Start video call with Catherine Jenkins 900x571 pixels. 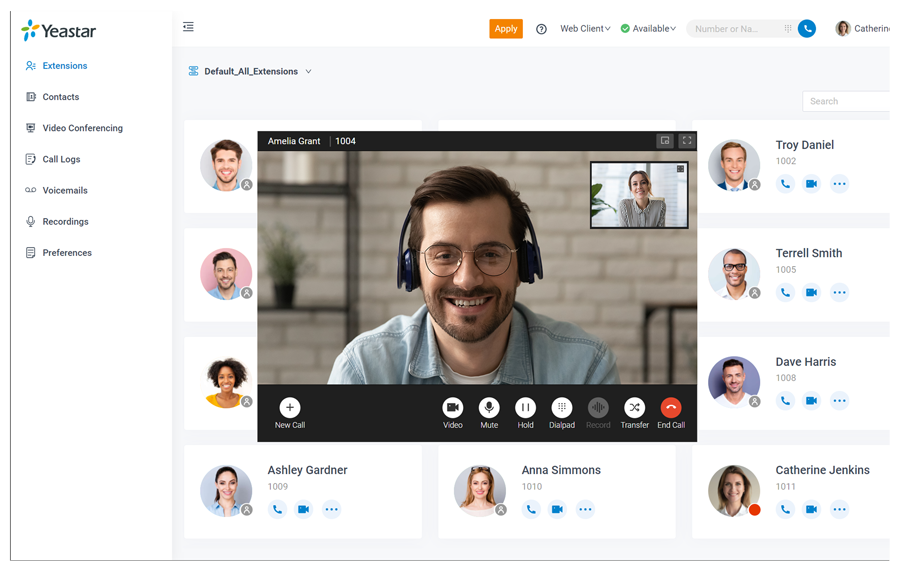pyautogui.click(x=811, y=509)
